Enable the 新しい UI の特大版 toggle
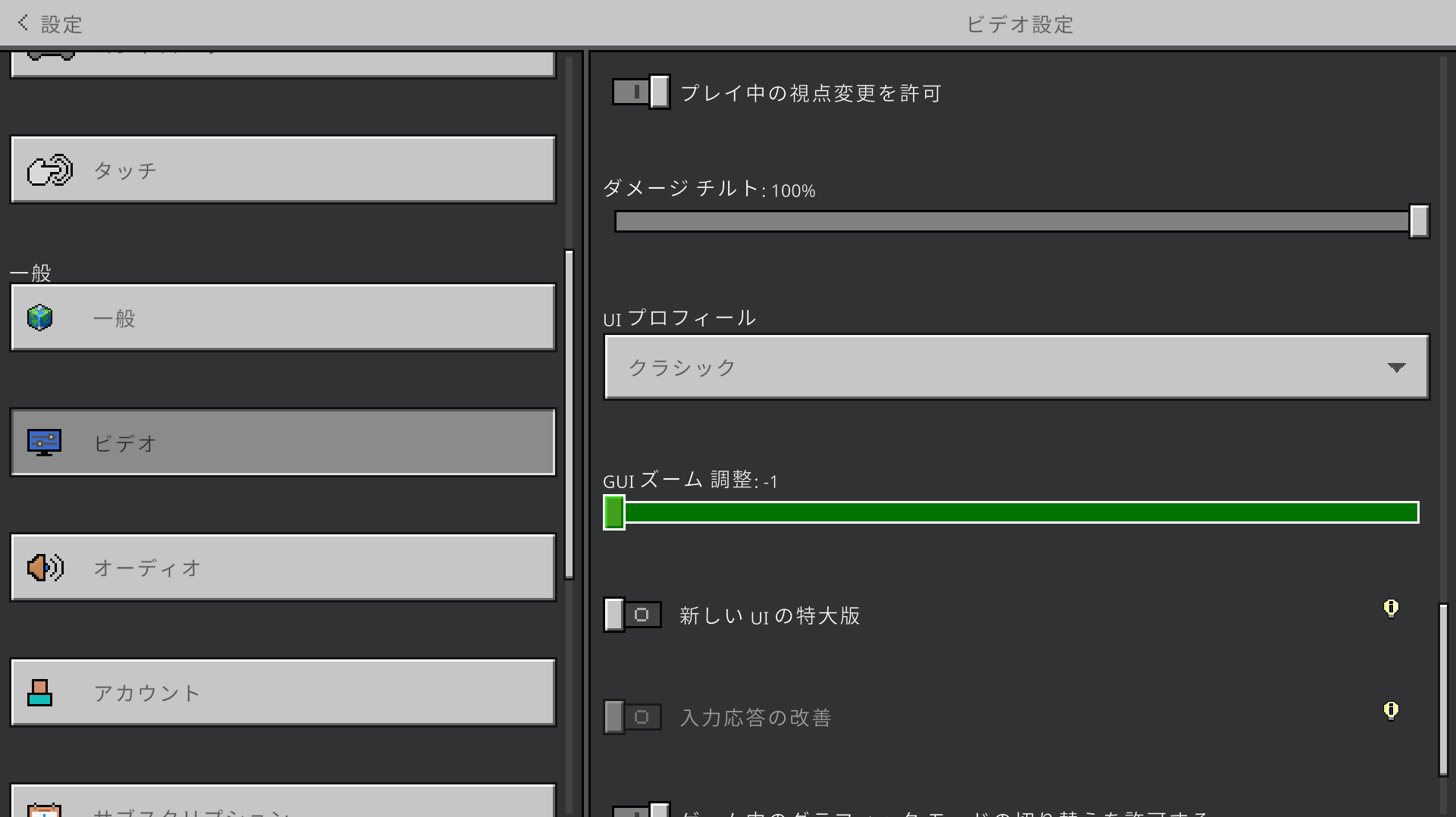Viewport: 1456px width, 817px height. [x=632, y=615]
